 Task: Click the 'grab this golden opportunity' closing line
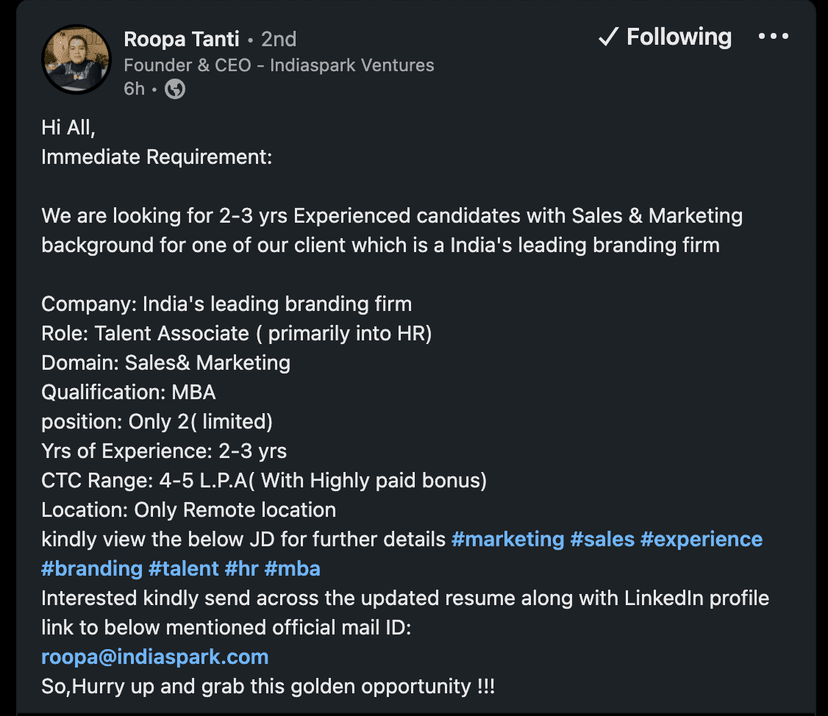[268, 687]
